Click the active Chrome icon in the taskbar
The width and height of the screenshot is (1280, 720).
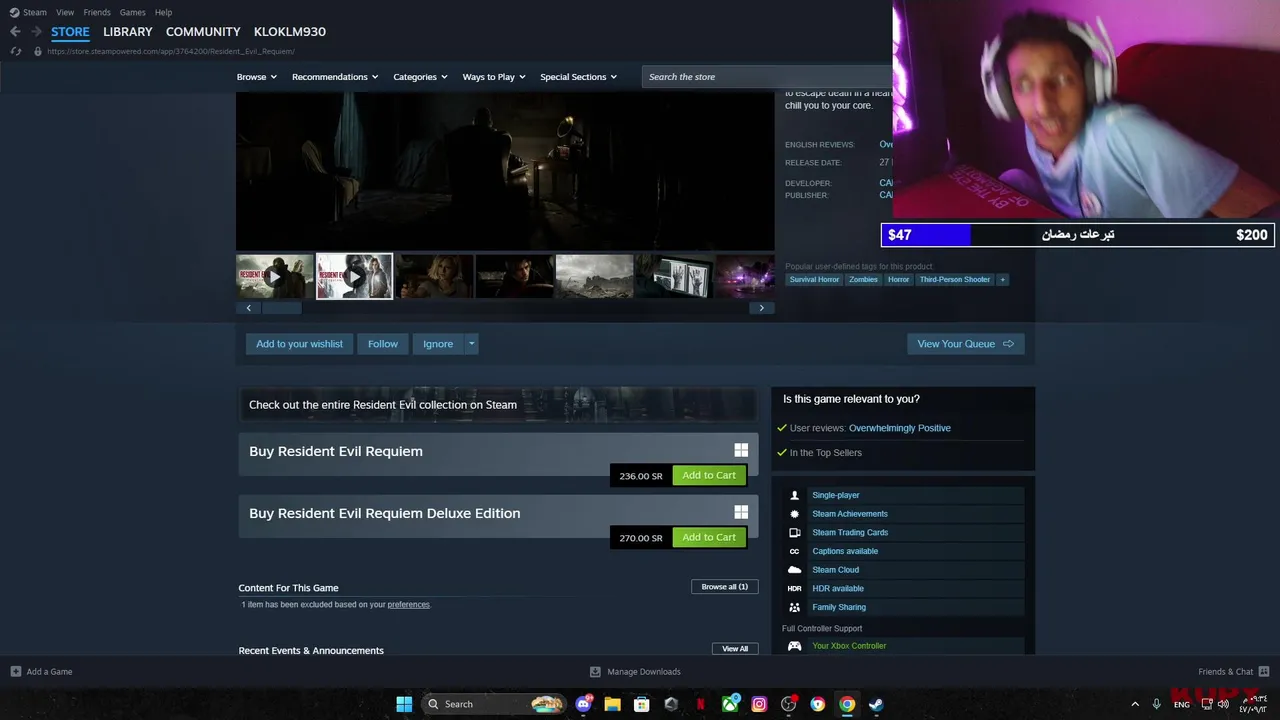pyautogui.click(x=847, y=704)
